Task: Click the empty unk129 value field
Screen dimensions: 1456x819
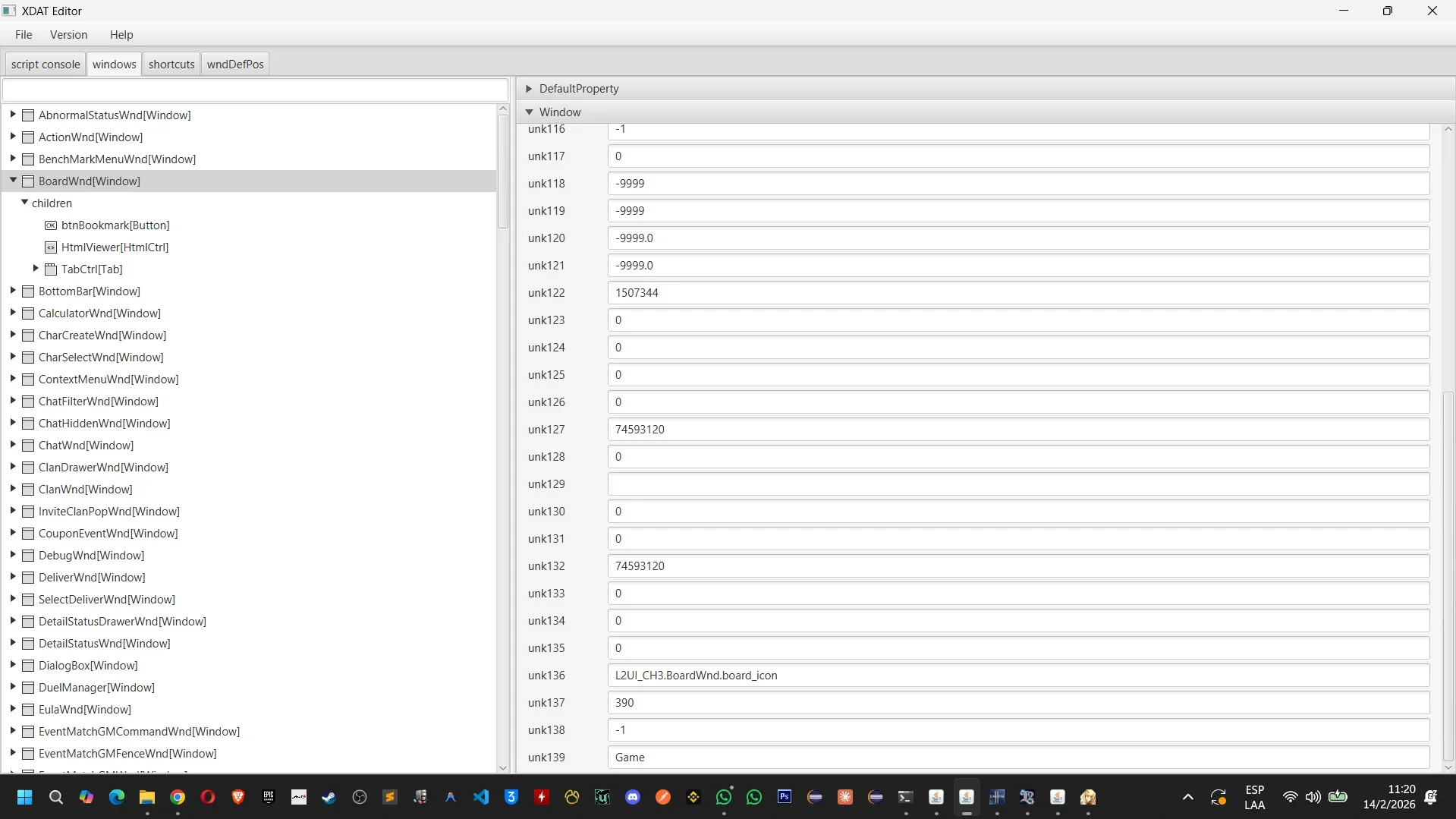Action: 1018,484
